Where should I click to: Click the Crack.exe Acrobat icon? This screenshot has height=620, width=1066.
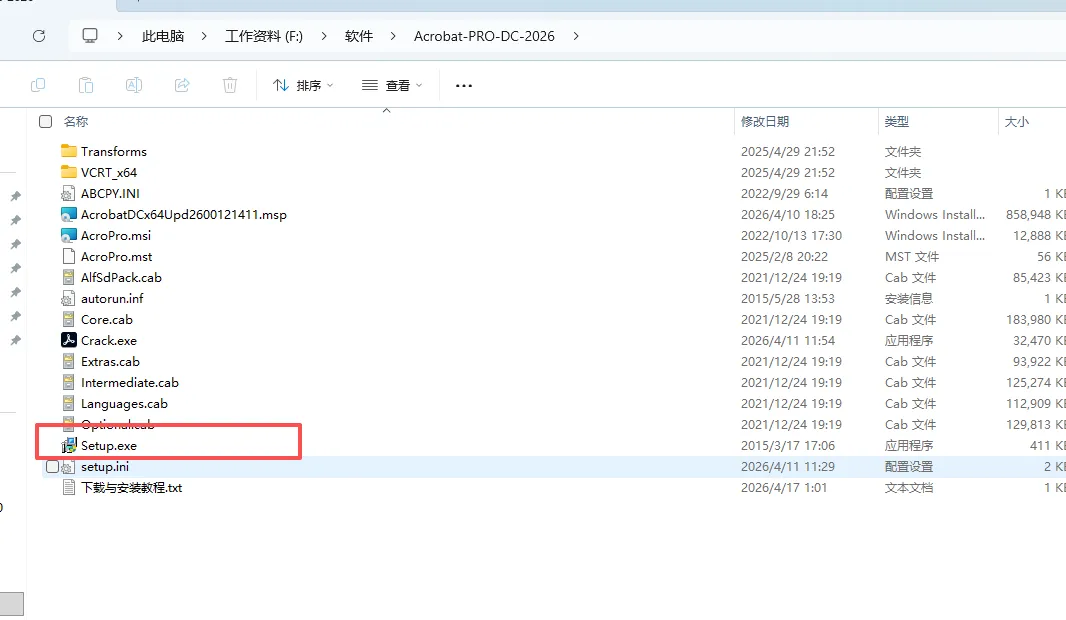point(69,340)
